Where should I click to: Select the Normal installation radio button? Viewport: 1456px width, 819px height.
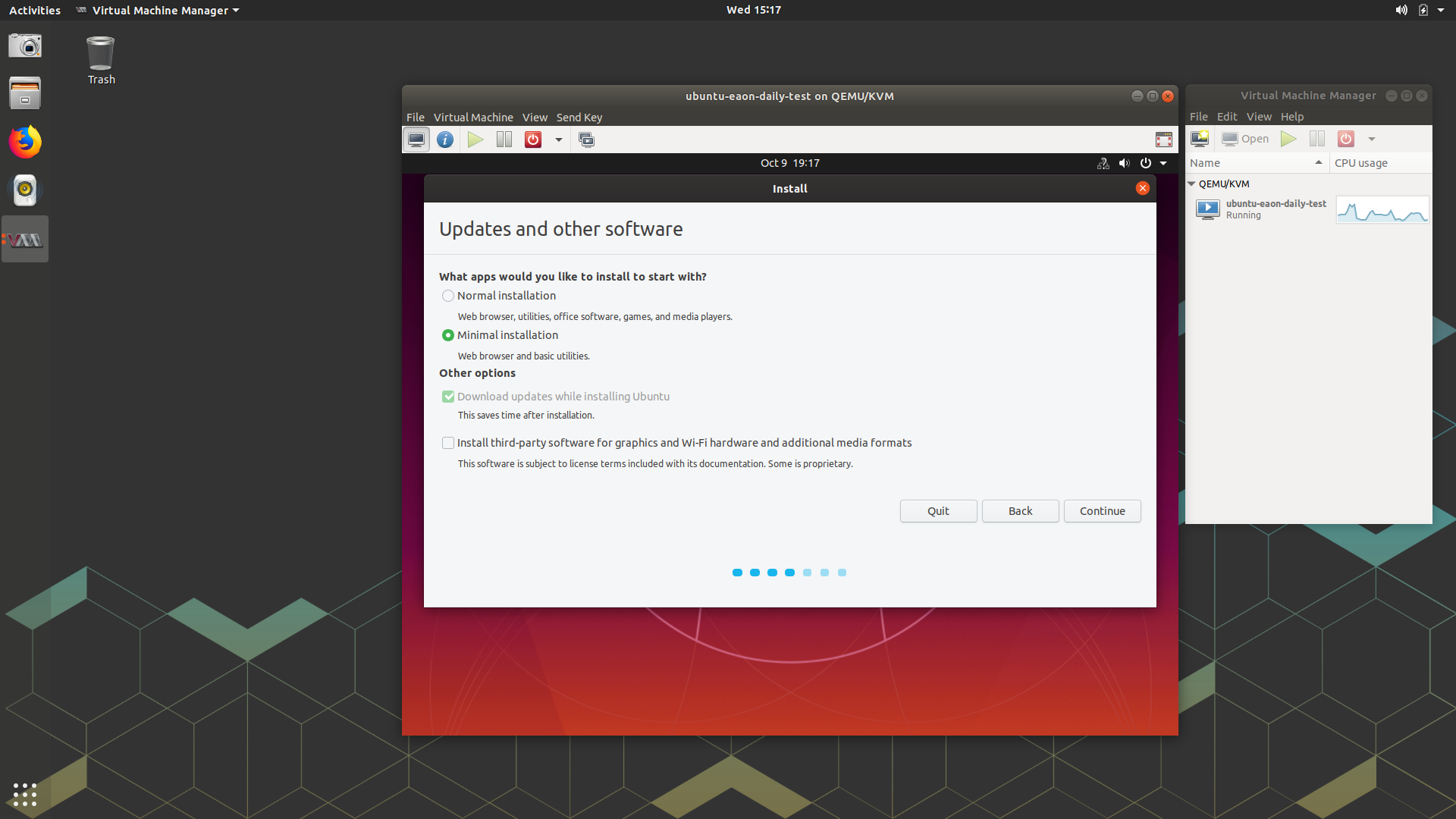pyautogui.click(x=448, y=296)
